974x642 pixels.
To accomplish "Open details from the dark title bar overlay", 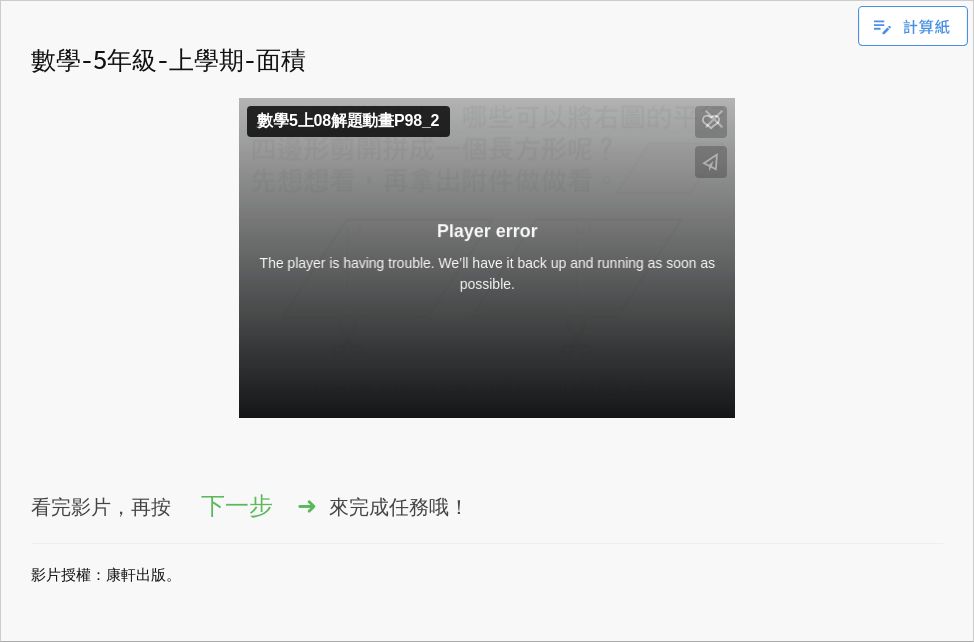I will click(347, 121).
